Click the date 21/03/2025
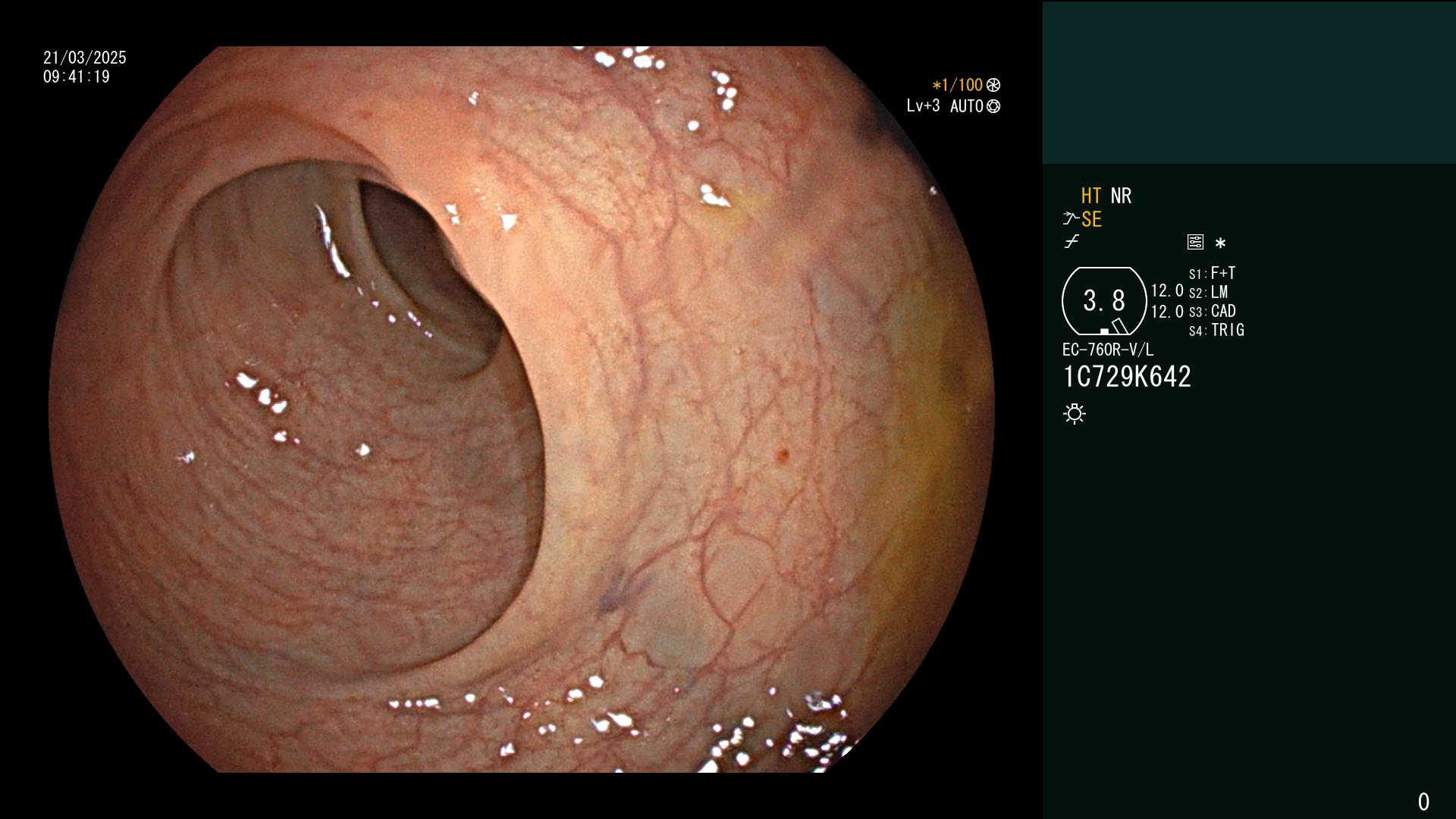The height and width of the screenshot is (819, 1456). (85, 58)
